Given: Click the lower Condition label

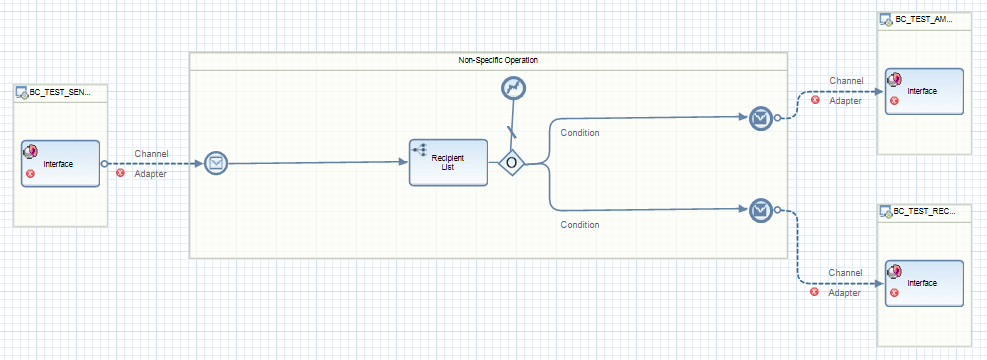Looking at the screenshot, I should click(580, 225).
